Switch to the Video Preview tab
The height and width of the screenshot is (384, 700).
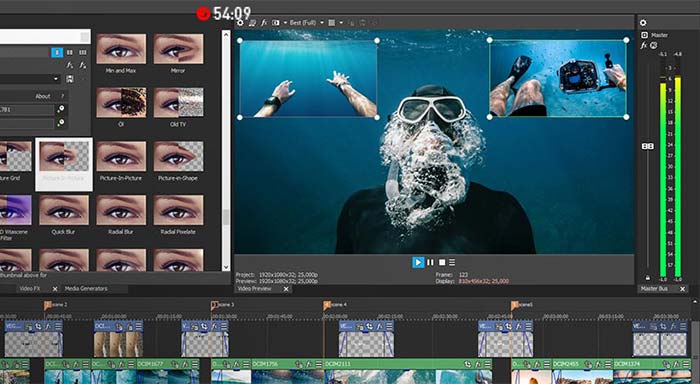(x=254, y=289)
